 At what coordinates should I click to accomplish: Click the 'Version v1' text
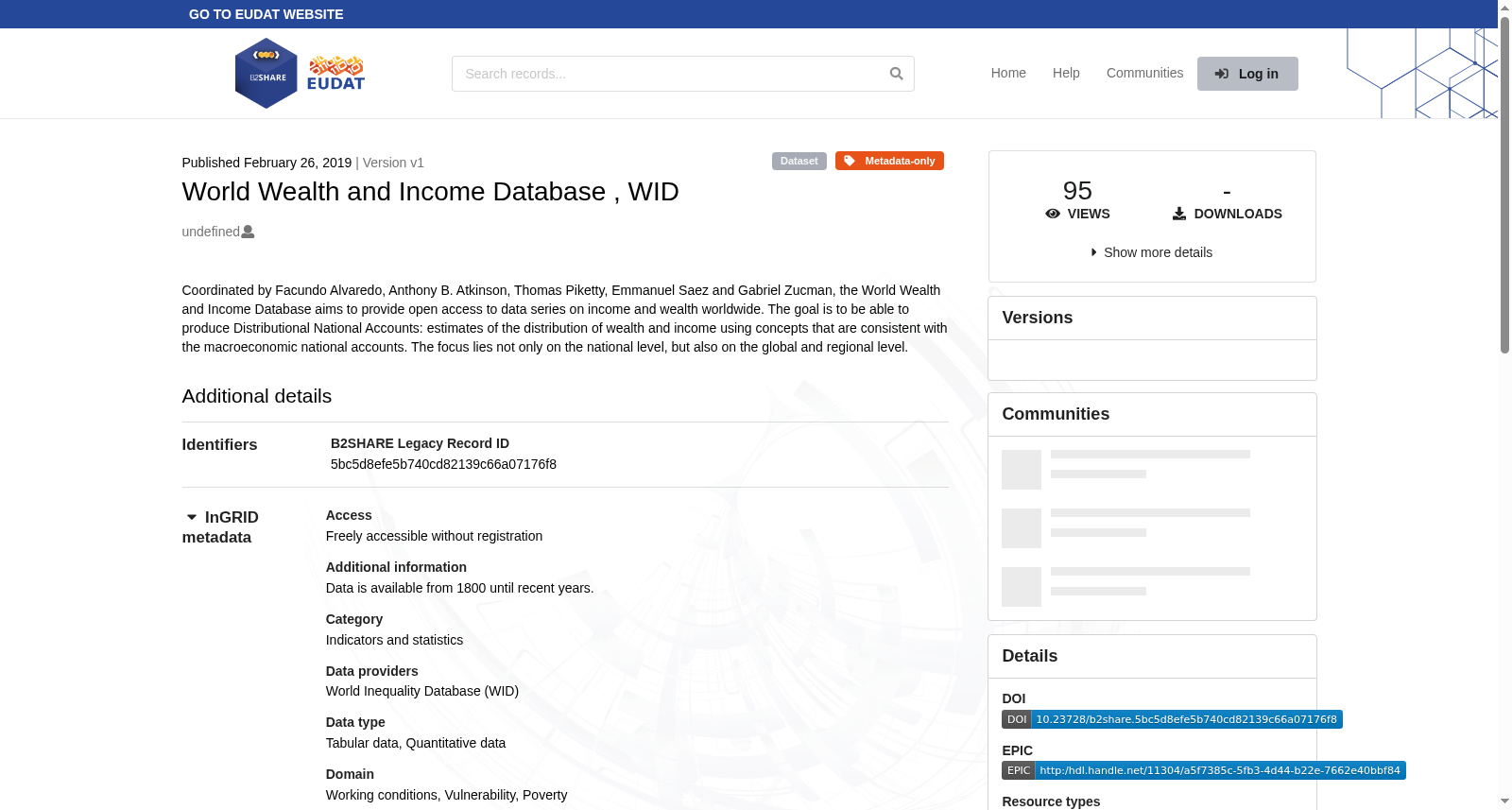click(393, 163)
